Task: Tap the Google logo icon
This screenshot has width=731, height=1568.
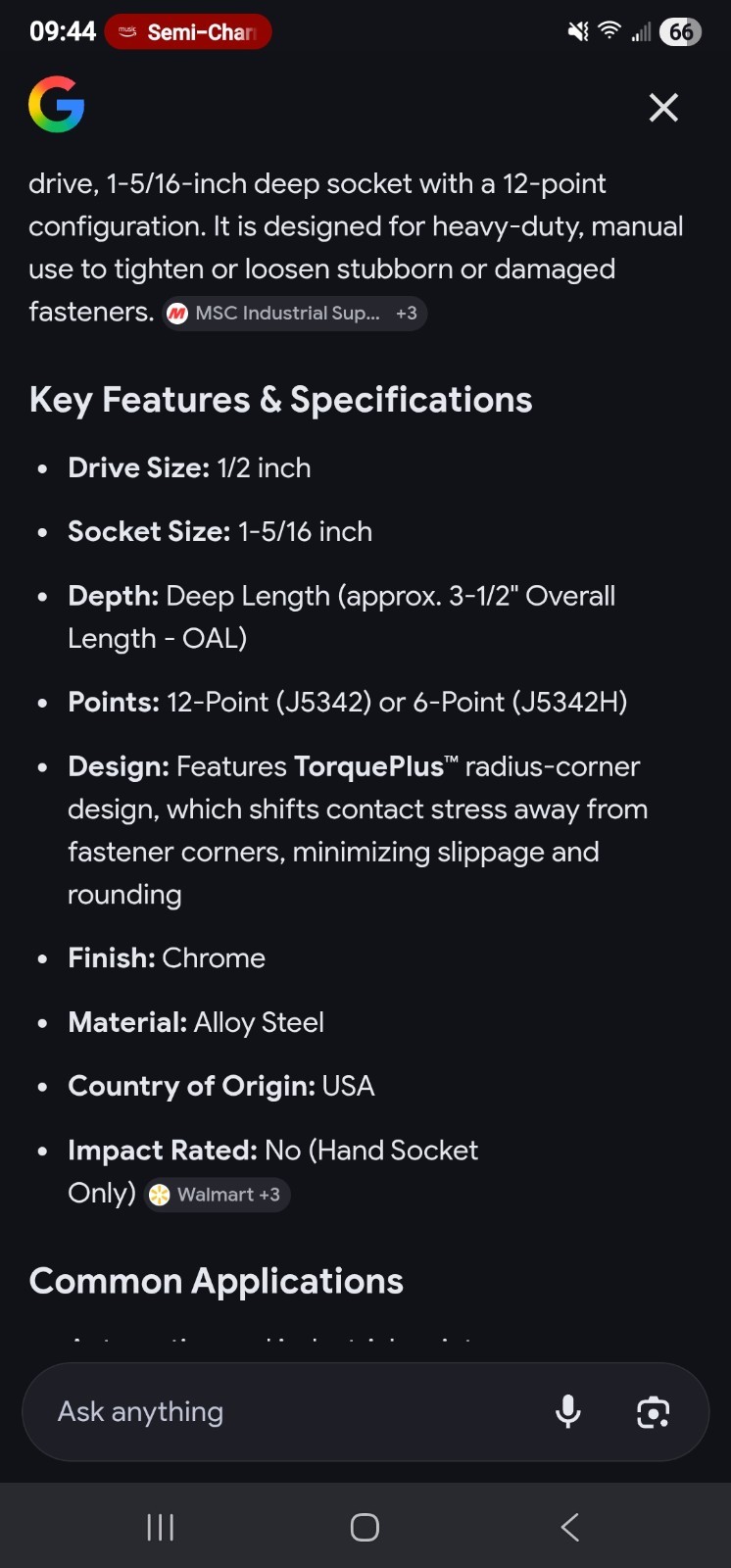Action: 56,104
